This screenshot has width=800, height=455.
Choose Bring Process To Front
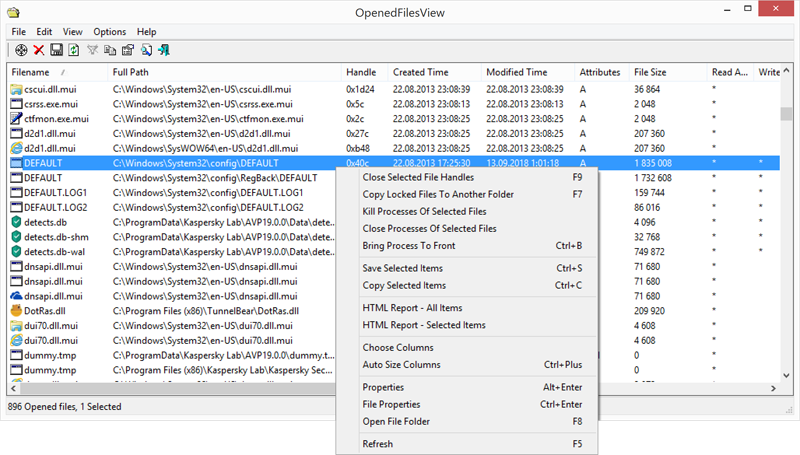pos(466,246)
